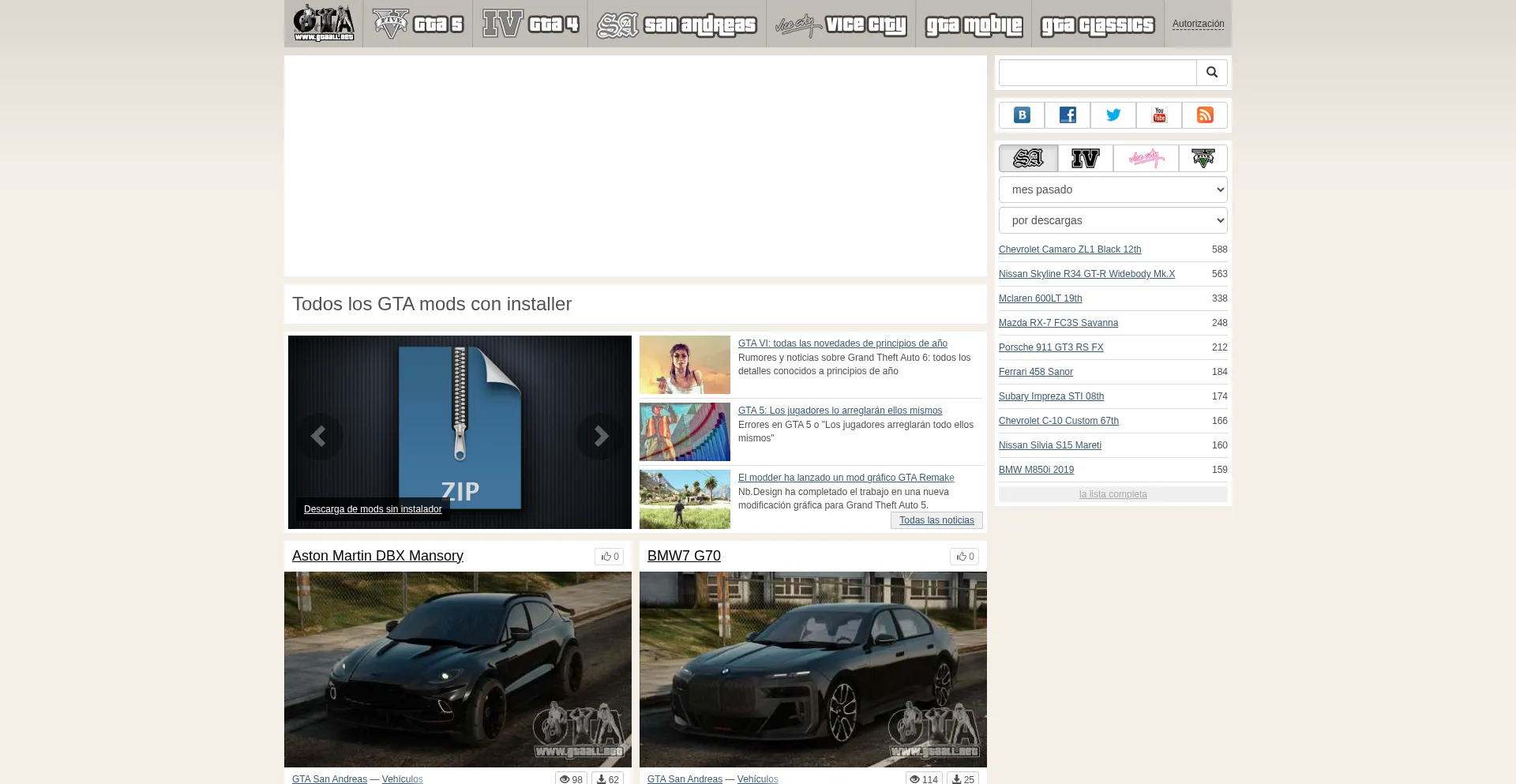This screenshot has height=784, width=1516.
Task: Click Vehículos category under Aston Martin
Action: [402, 778]
